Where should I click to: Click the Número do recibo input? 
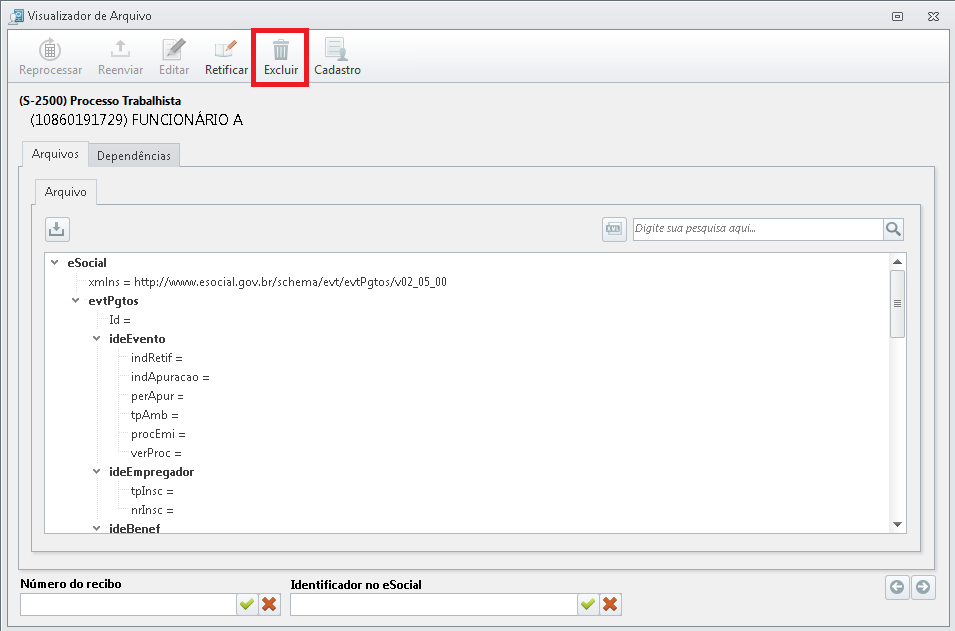pos(128,604)
